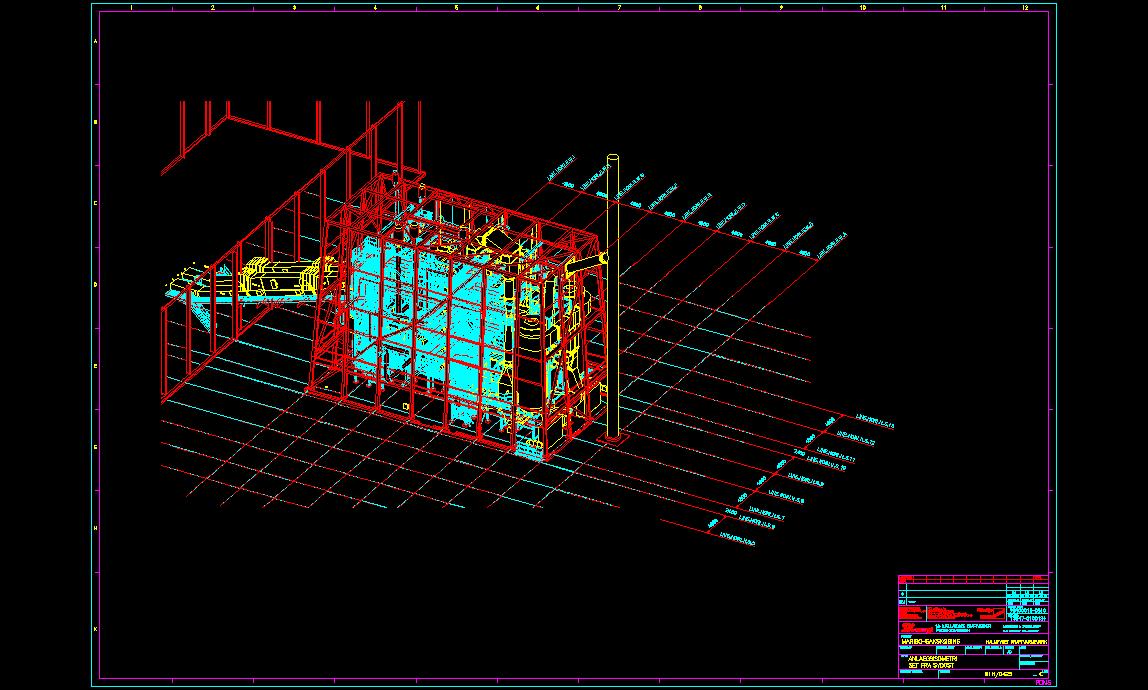Image resolution: width=1148 pixels, height=690 pixels.
Task: Click border zone number 1 at top
Action: pos(132,7)
